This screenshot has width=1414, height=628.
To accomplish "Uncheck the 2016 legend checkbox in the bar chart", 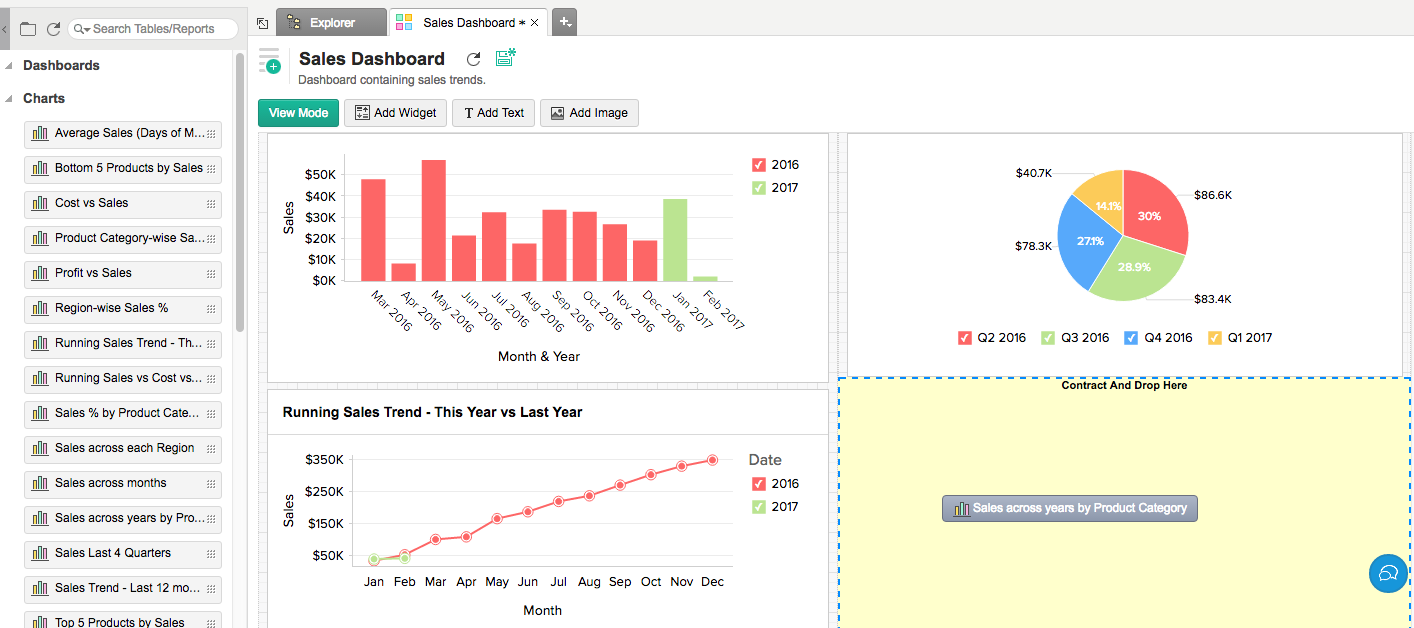I will (758, 165).
